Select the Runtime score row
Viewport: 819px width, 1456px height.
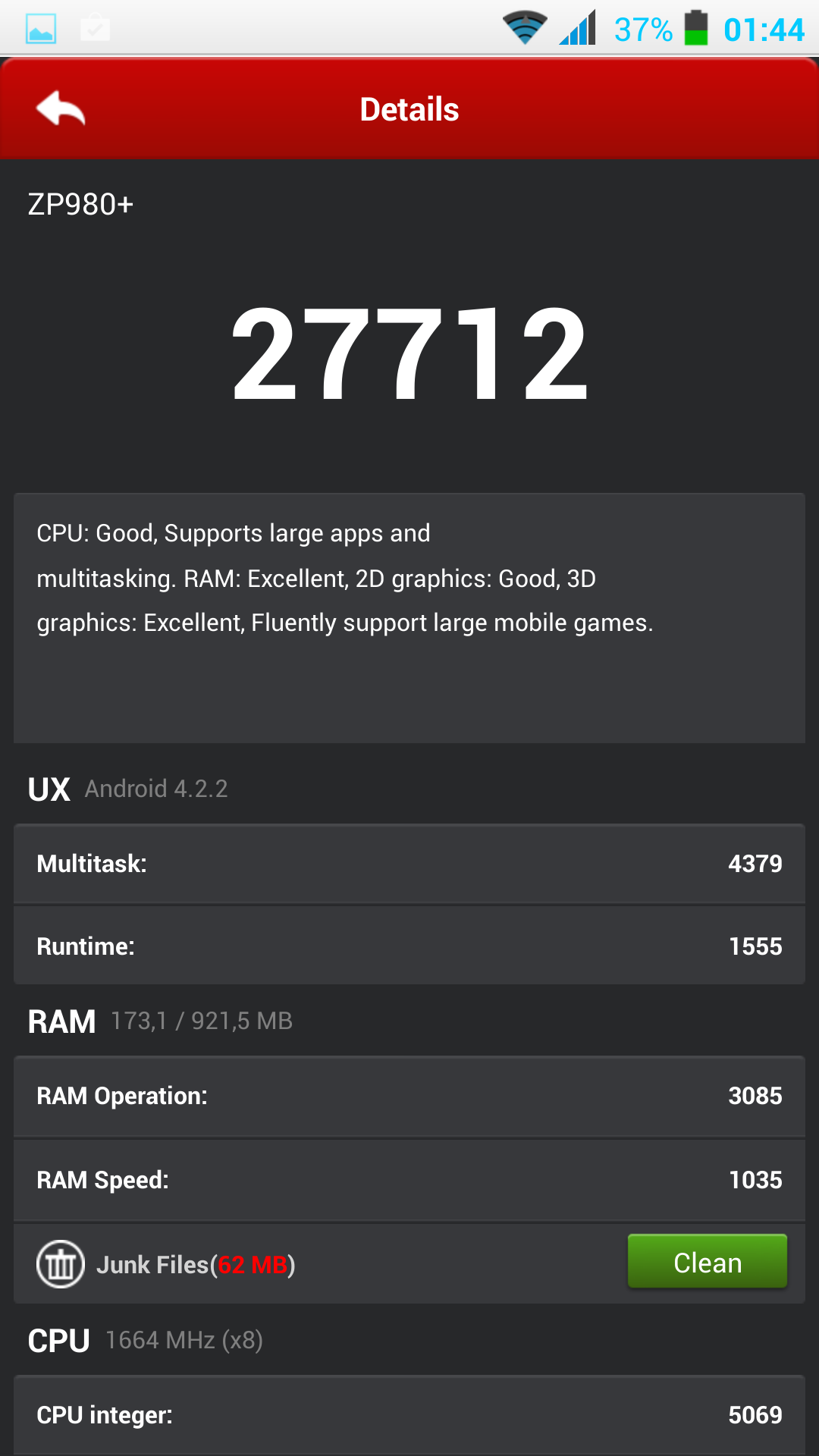(409, 946)
